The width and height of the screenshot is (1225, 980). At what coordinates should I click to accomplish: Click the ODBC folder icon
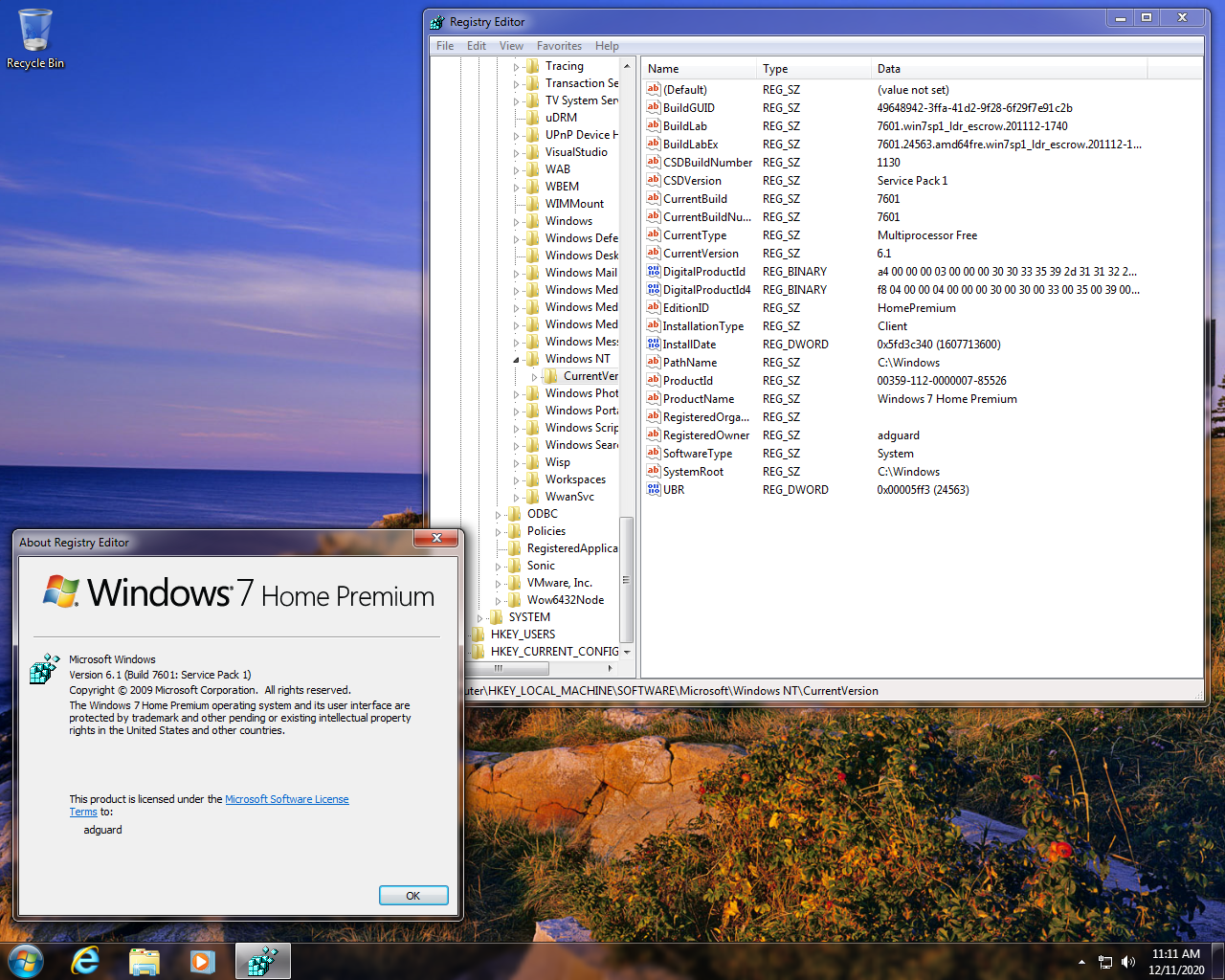515,514
